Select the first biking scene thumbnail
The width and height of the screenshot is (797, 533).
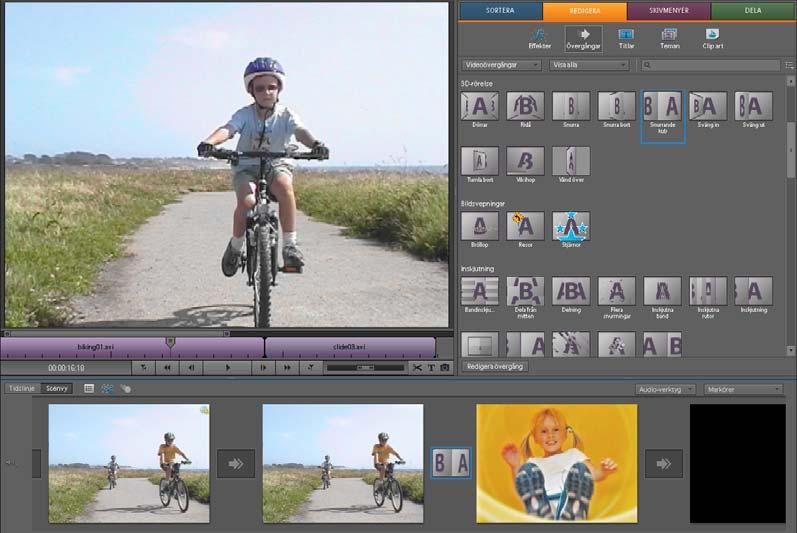(129, 463)
